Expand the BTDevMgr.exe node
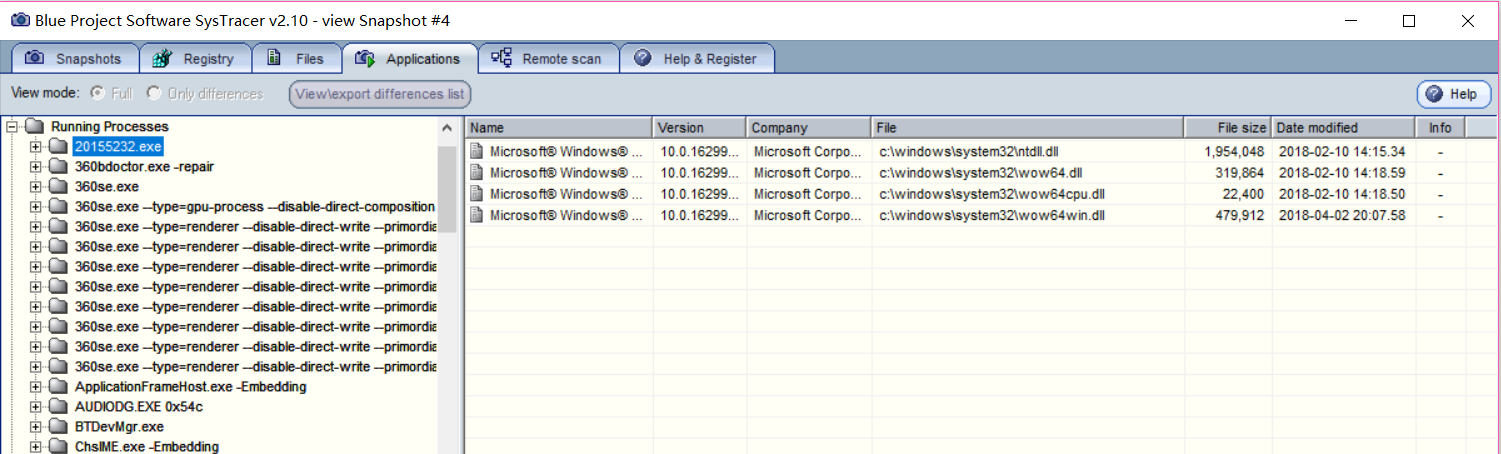 click(x=36, y=427)
